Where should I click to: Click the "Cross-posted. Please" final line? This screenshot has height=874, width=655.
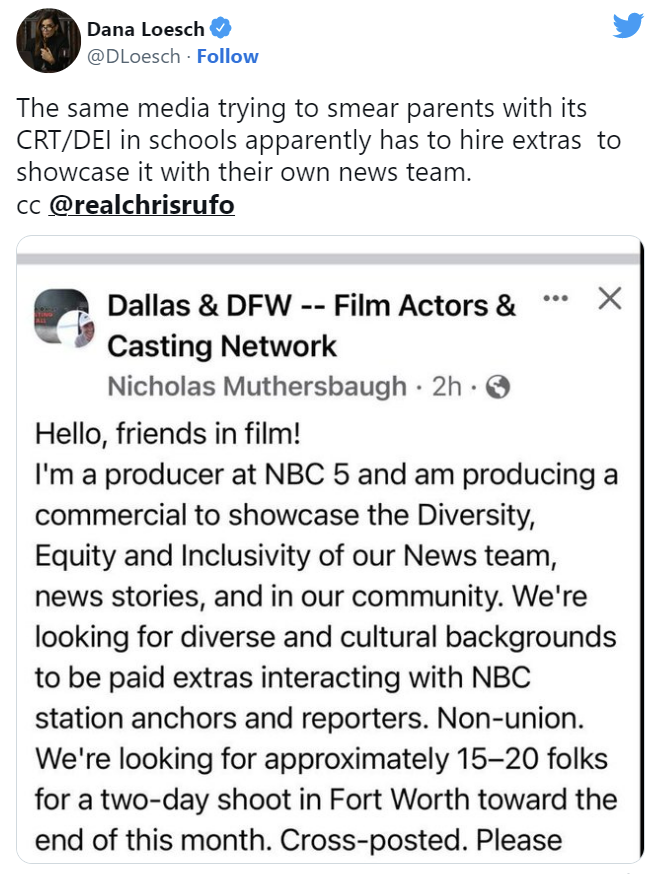click(x=421, y=840)
